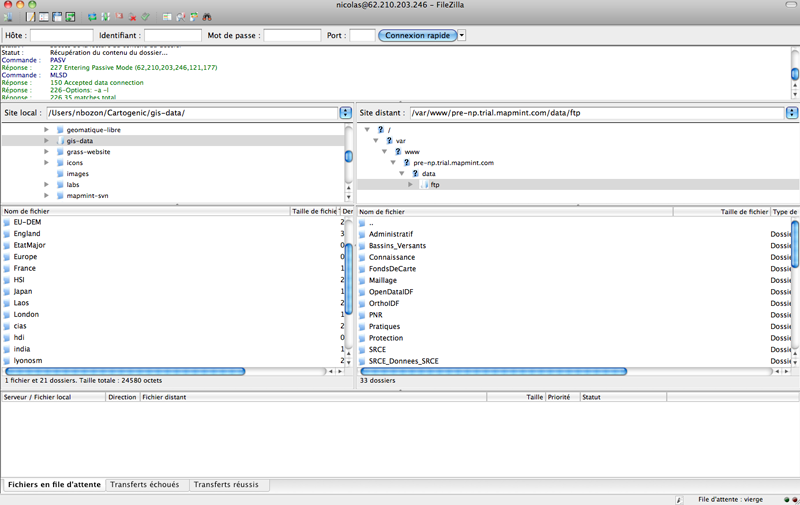Click the Serveur / Fichier local queue header
Viewport: 800px width, 505px height.
(x=53, y=397)
